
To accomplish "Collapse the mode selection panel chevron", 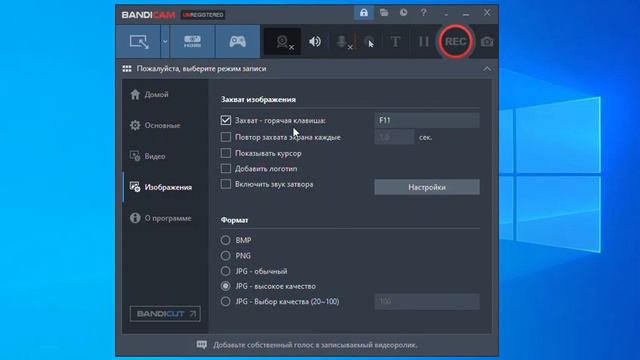I will (x=487, y=69).
